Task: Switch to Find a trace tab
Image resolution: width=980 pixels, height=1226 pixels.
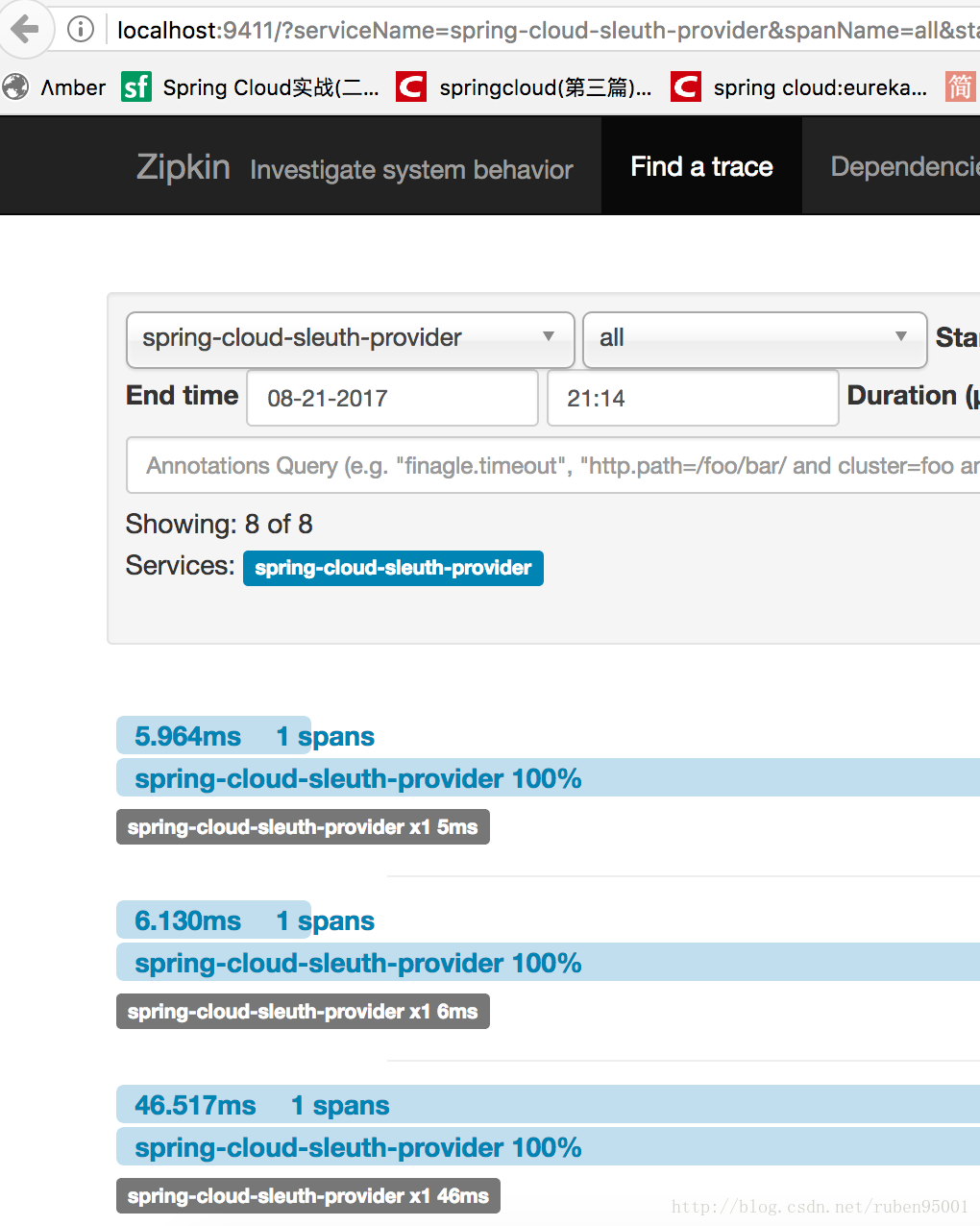Action: click(x=701, y=166)
